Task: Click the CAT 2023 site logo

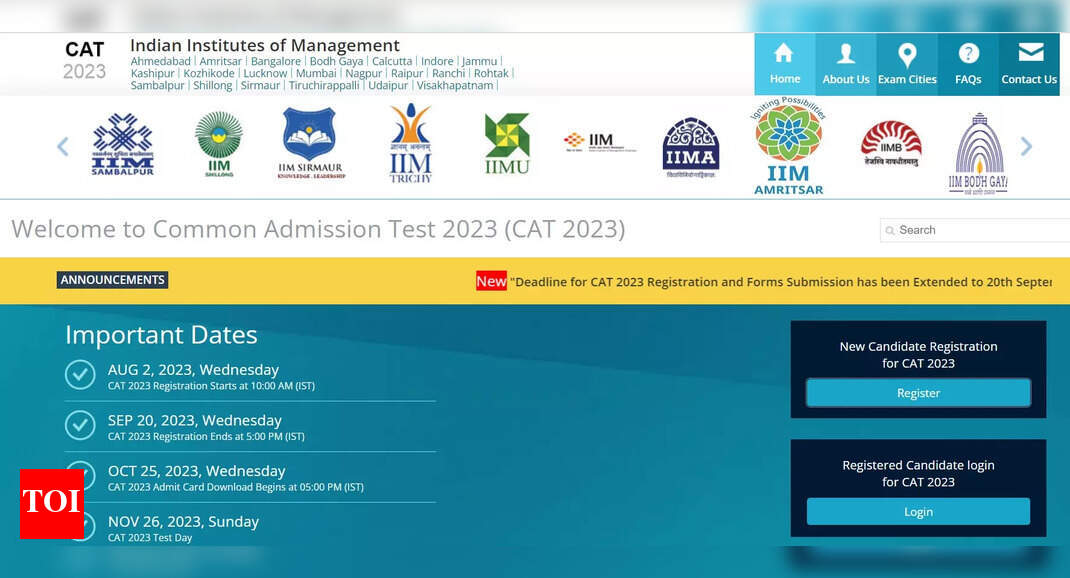Action: [x=85, y=61]
